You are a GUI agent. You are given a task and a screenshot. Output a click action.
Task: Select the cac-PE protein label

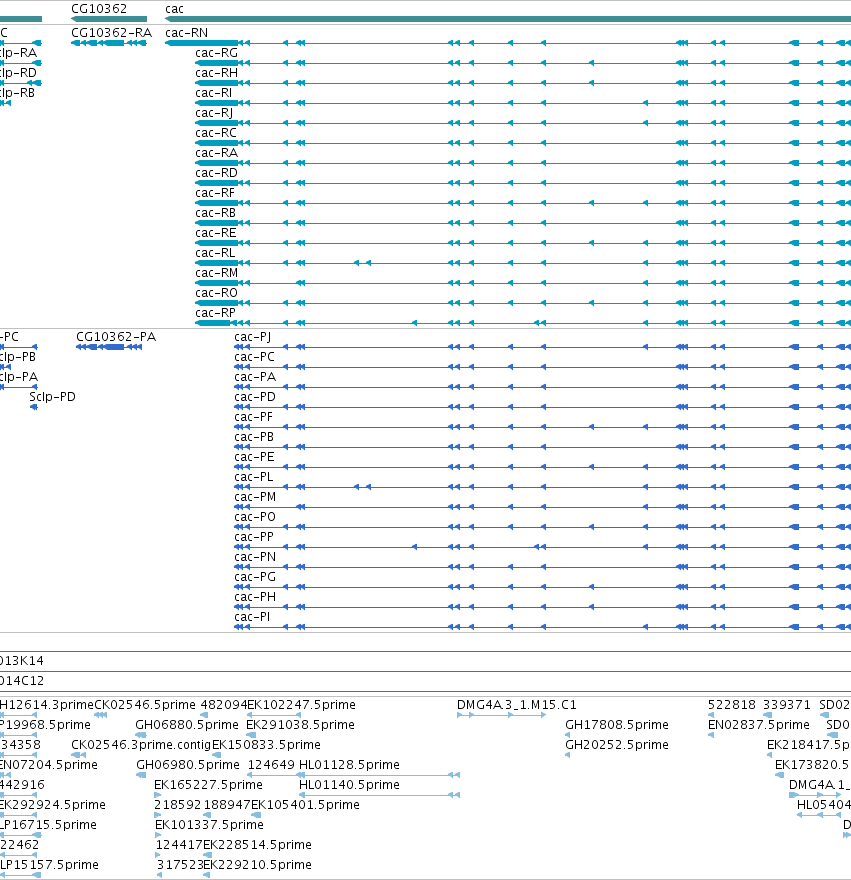[254, 457]
